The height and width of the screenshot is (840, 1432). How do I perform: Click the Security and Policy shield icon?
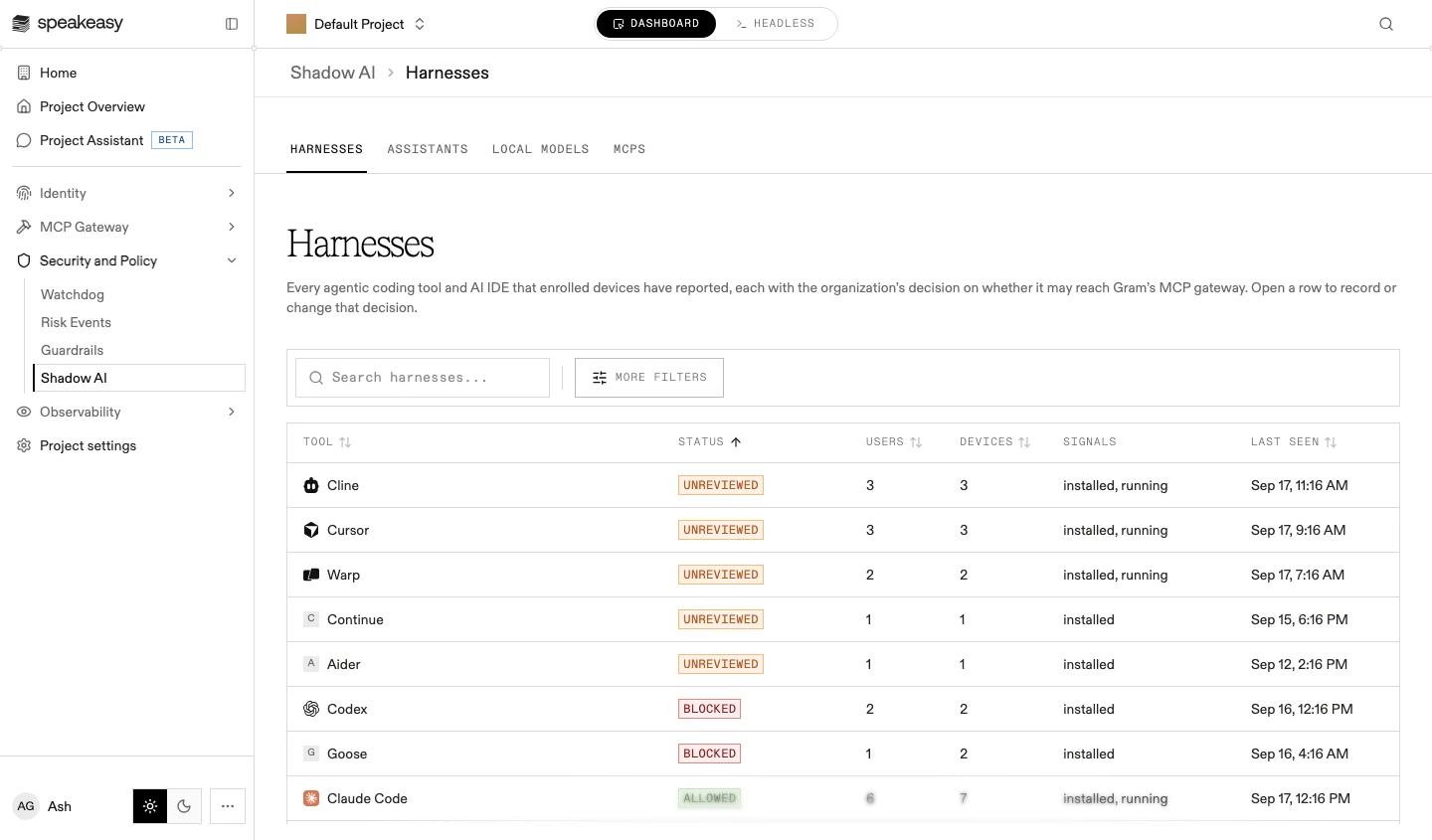(24, 260)
